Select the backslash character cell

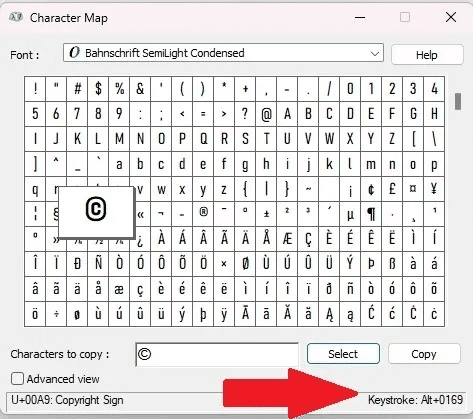[434, 139]
